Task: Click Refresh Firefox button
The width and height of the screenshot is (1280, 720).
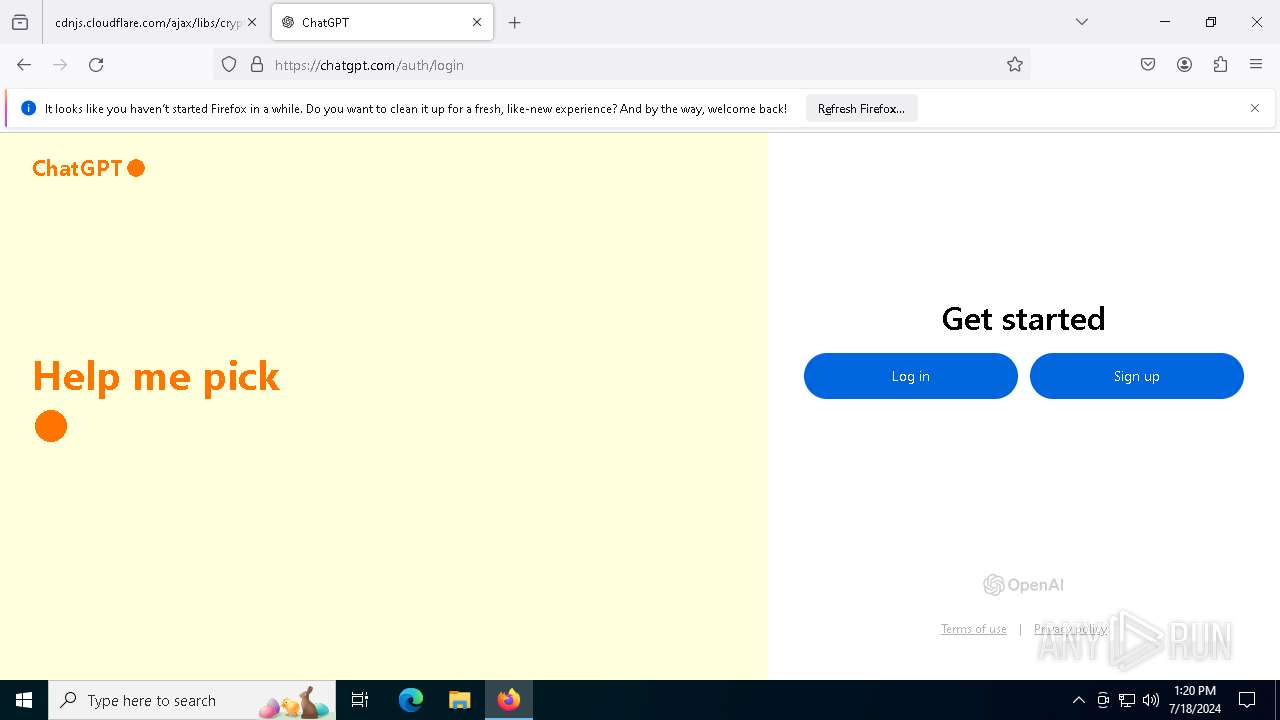Action: (x=861, y=109)
